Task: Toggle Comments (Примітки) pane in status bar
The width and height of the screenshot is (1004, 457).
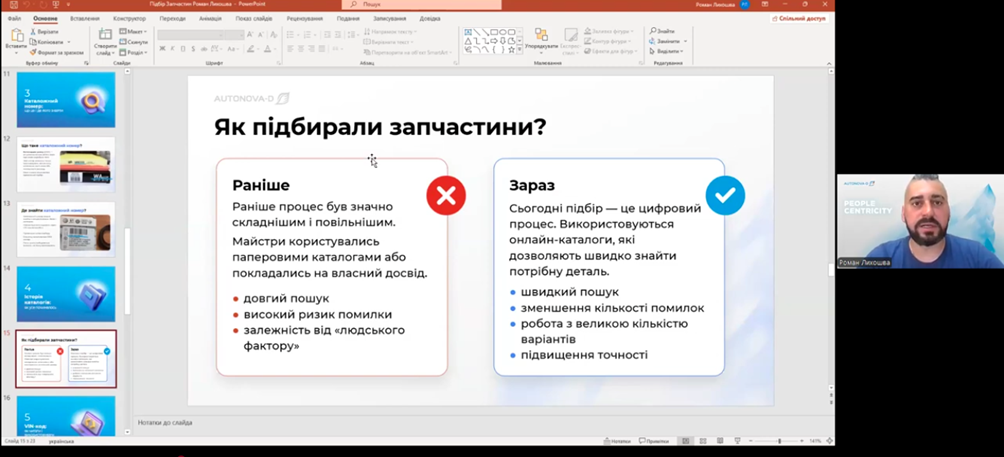Action: click(654, 441)
